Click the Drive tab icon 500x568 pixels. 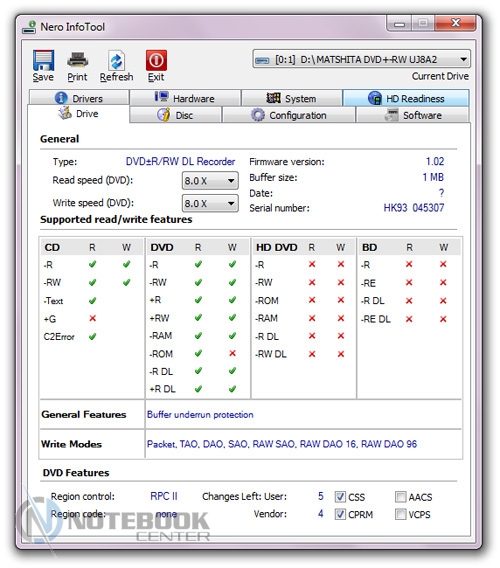click(x=65, y=113)
